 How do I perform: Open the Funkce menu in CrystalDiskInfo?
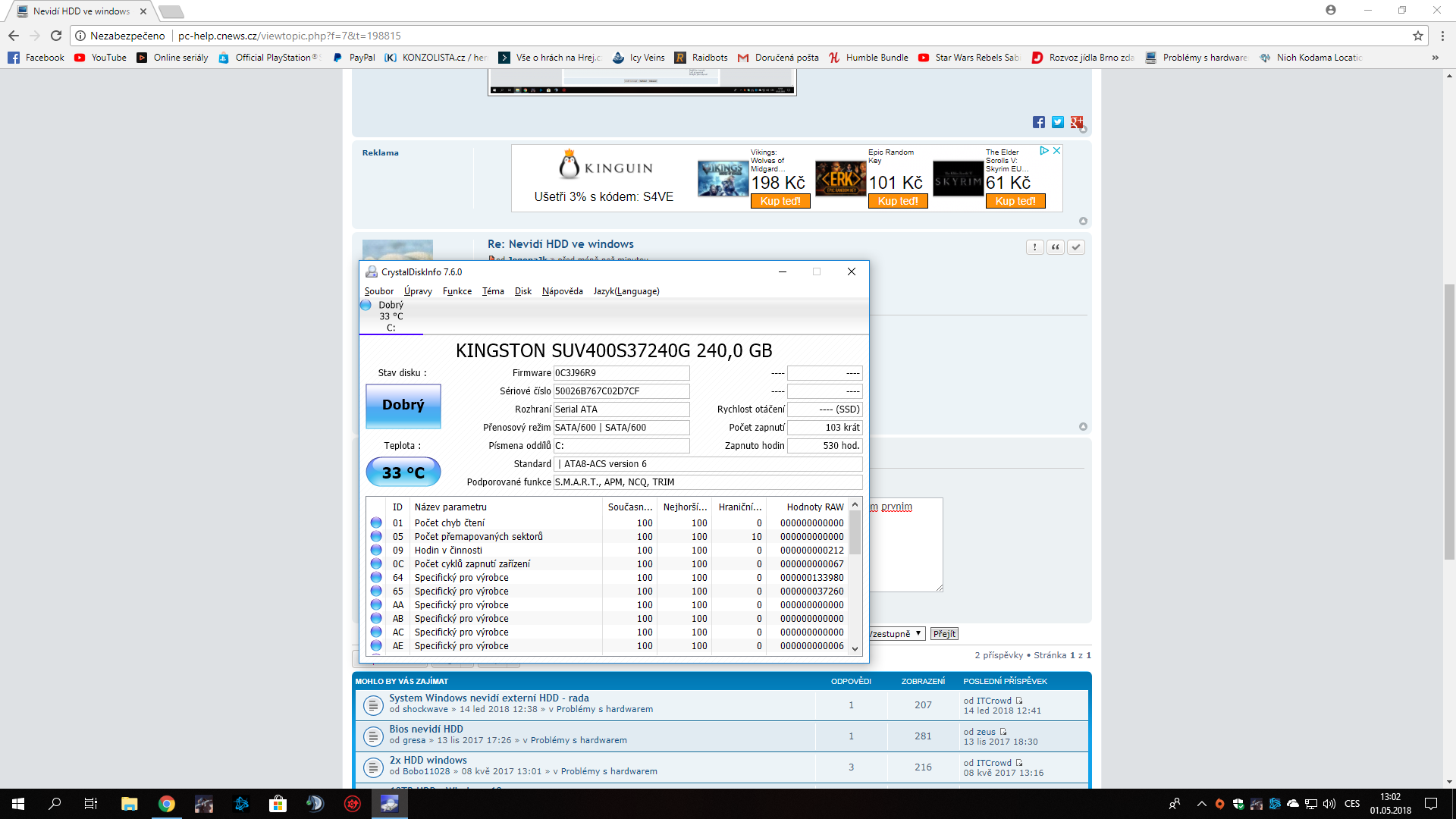457,291
